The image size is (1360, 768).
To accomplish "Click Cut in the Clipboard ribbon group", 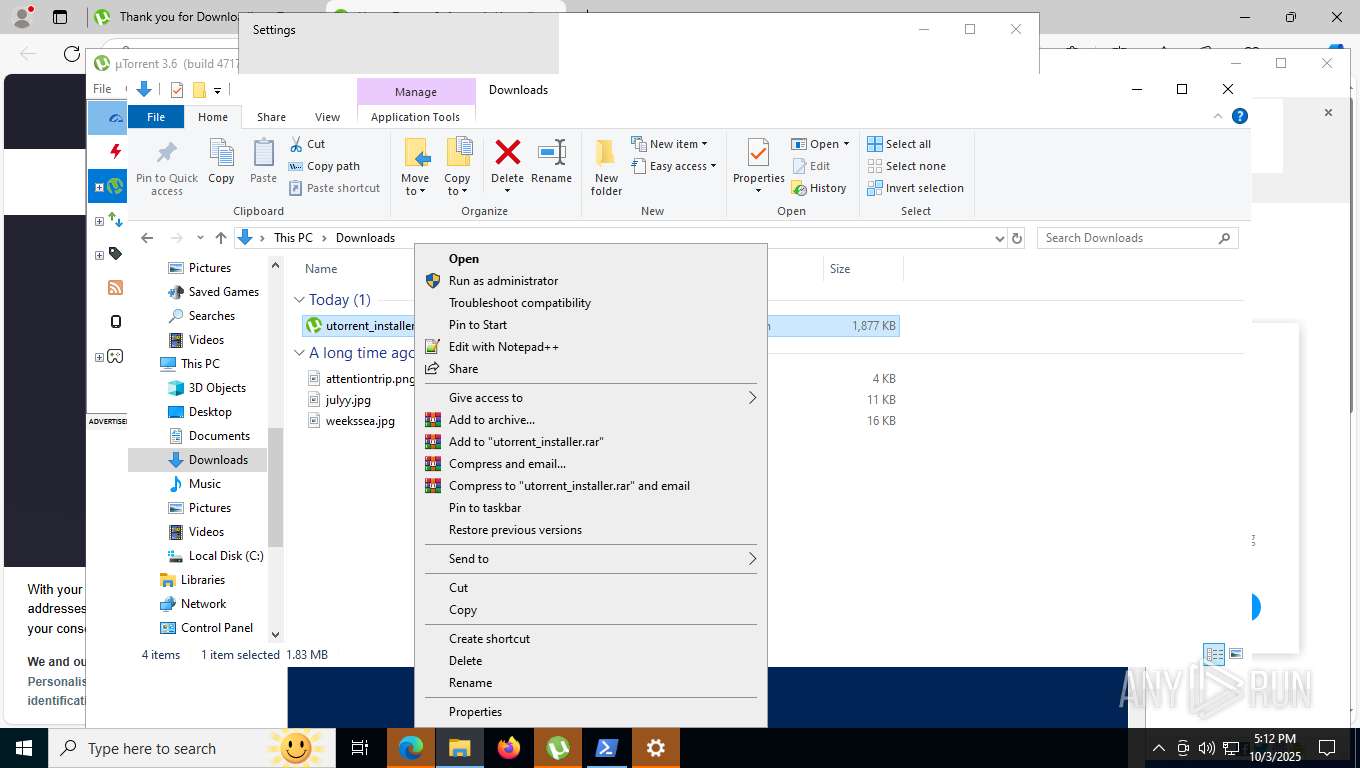I will [307, 144].
